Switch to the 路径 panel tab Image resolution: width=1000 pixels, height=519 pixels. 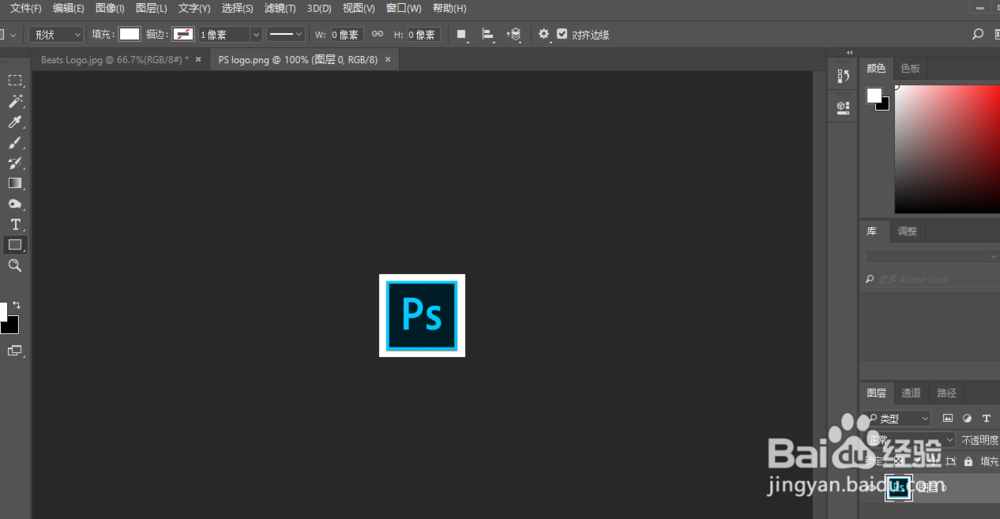(946, 393)
